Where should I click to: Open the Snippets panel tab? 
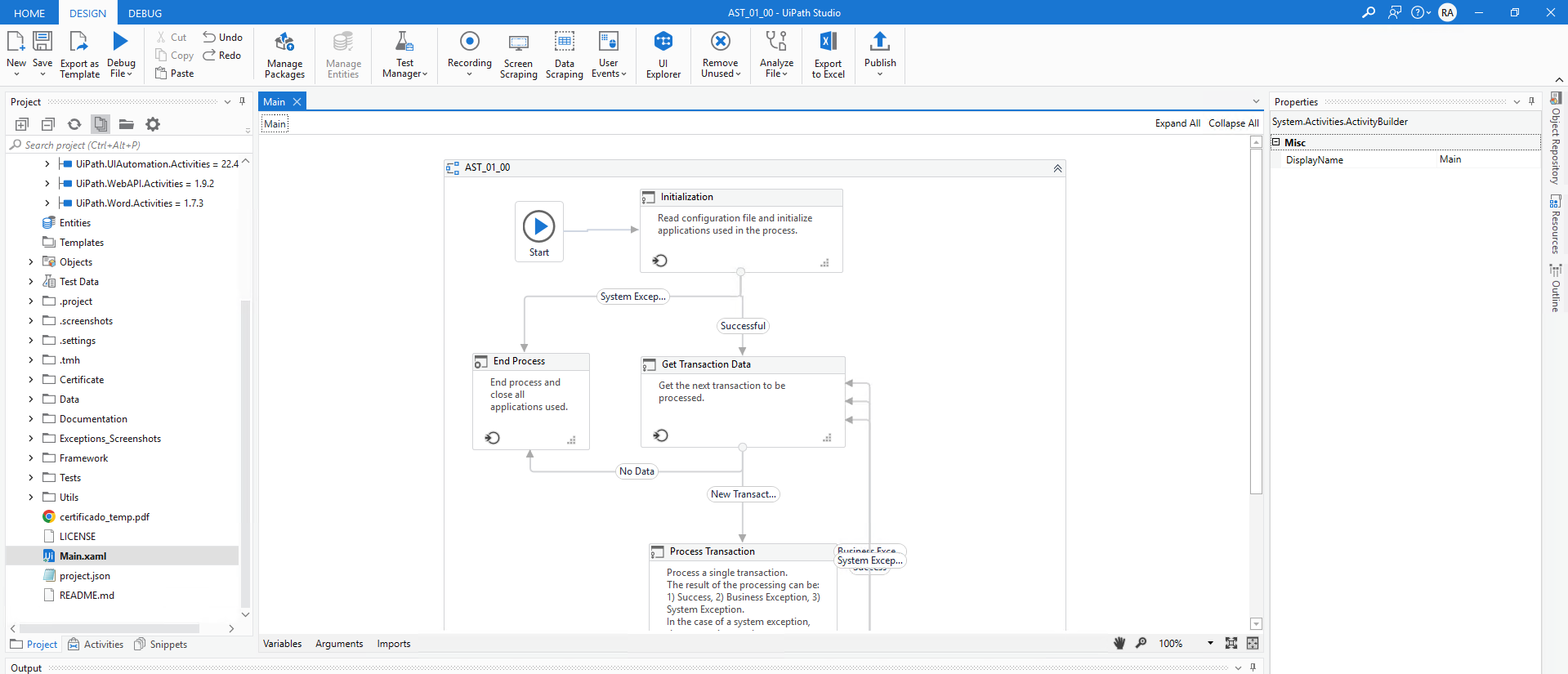161,645
